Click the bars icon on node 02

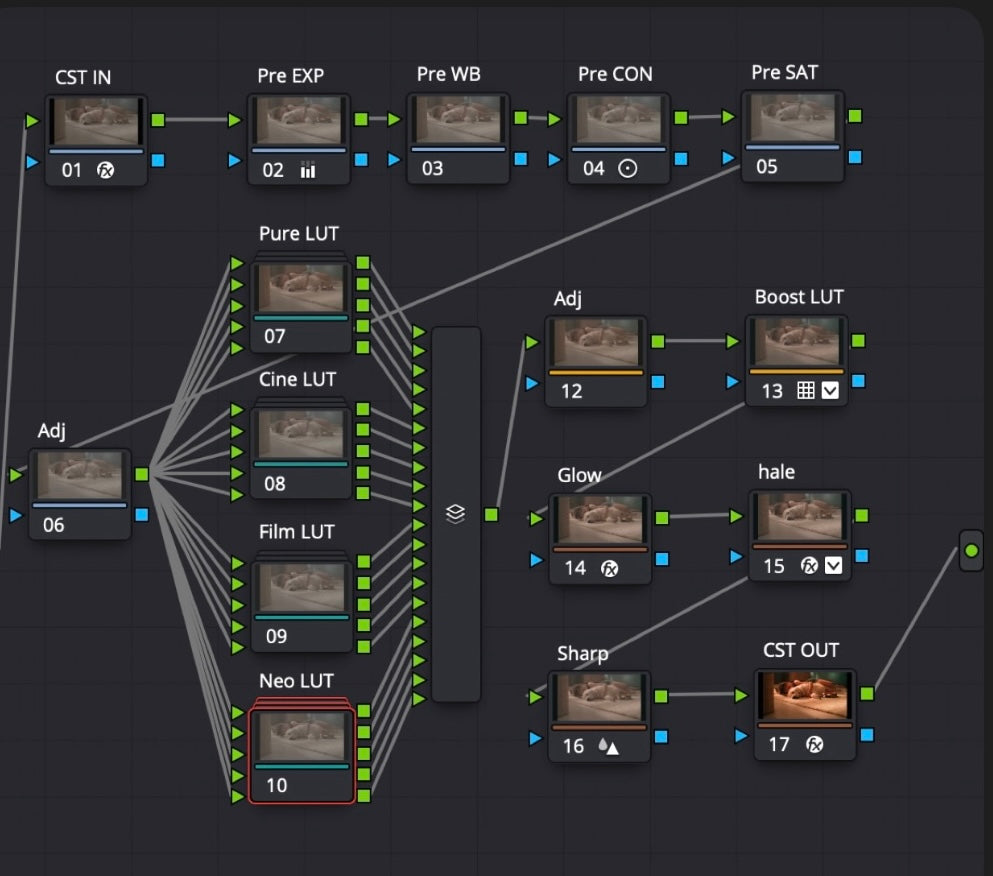[308, 170]
